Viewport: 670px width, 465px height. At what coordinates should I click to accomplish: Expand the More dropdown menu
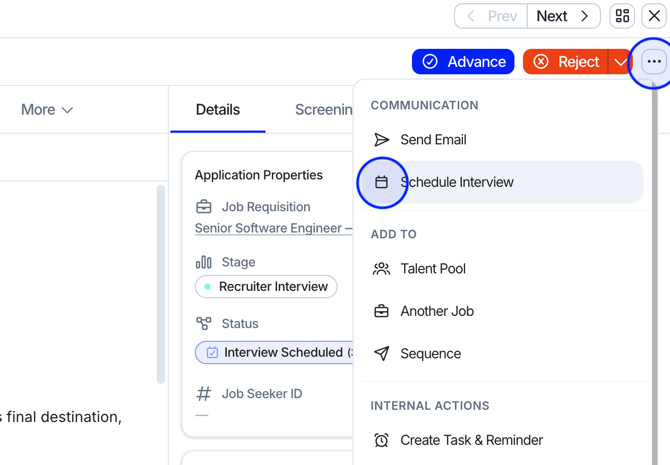47,110
